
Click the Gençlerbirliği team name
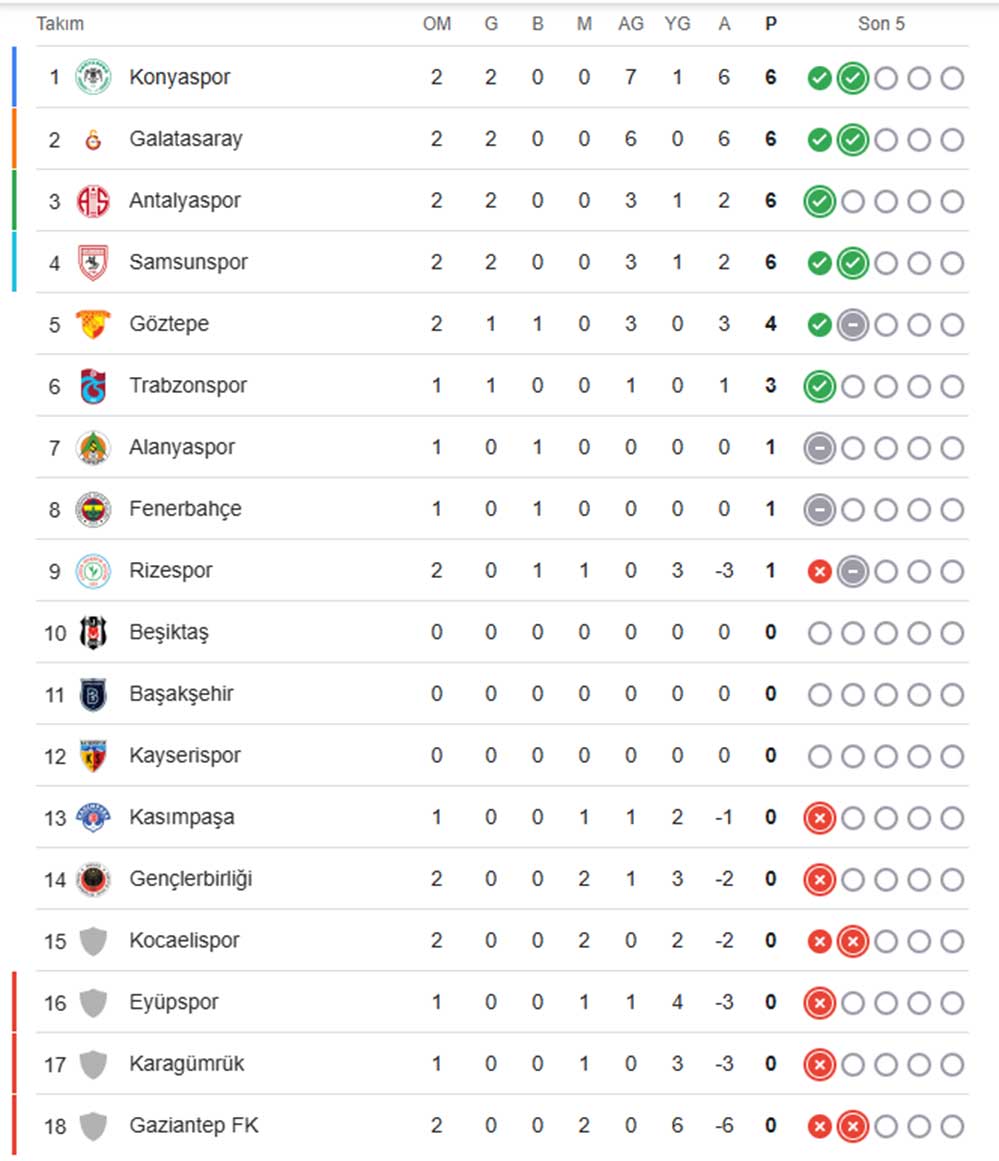(191, 879)
